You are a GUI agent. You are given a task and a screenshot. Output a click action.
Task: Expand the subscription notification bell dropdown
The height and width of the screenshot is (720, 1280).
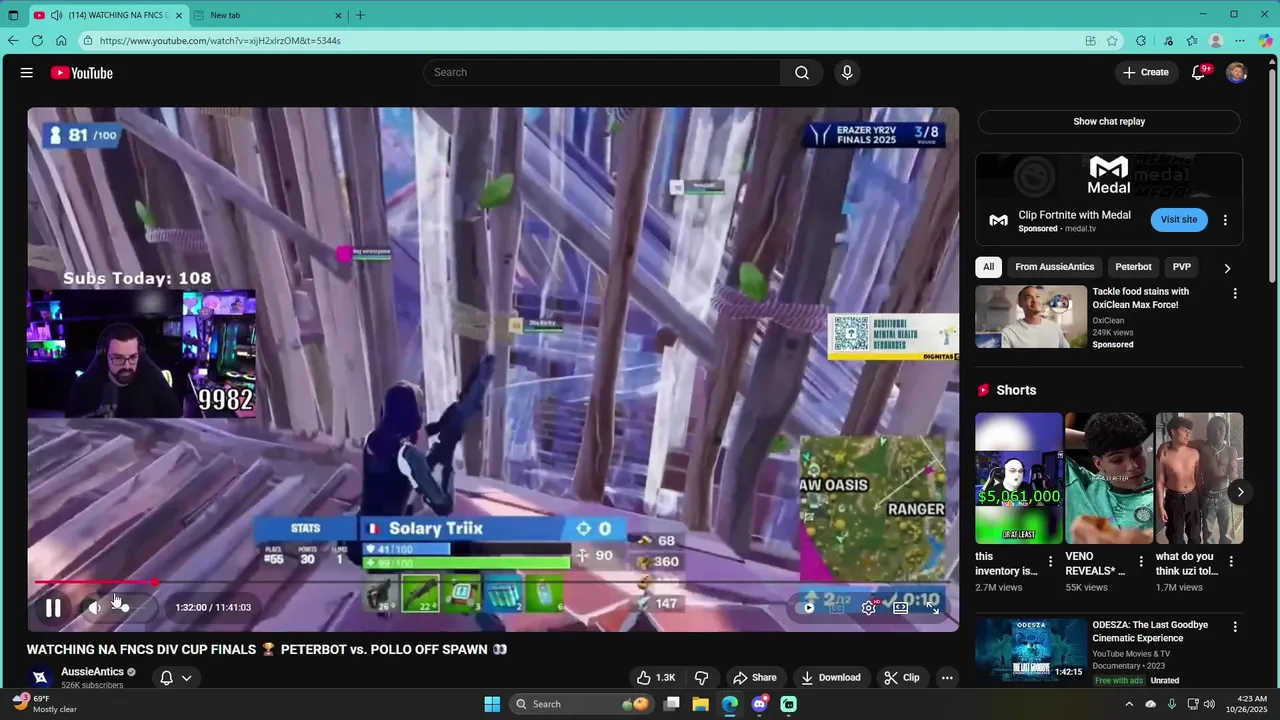coord(176,678)
